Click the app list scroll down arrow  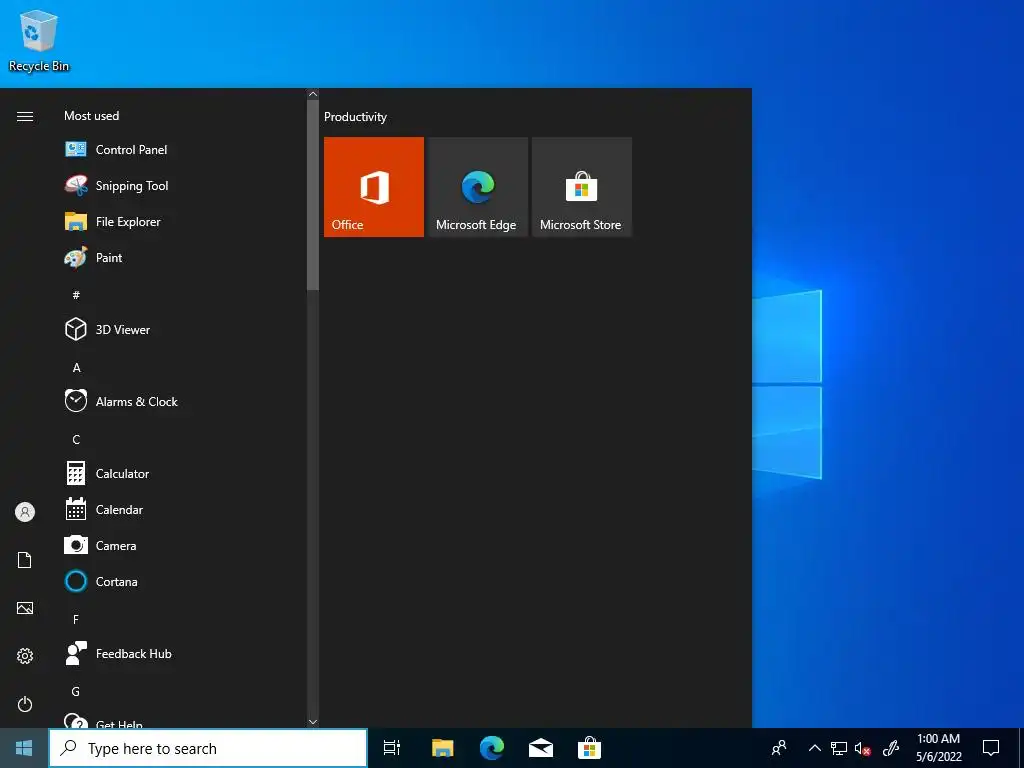click(313, 722)
